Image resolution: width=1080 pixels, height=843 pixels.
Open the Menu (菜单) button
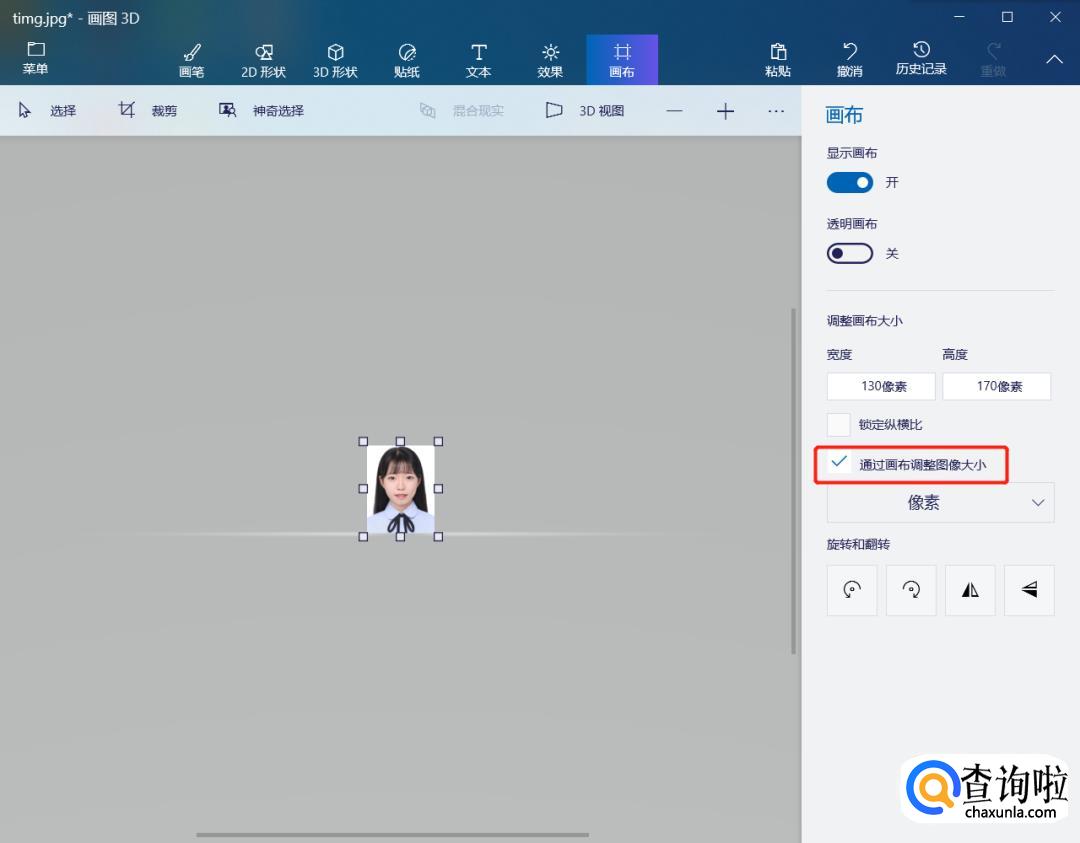(x=36, y=59)
